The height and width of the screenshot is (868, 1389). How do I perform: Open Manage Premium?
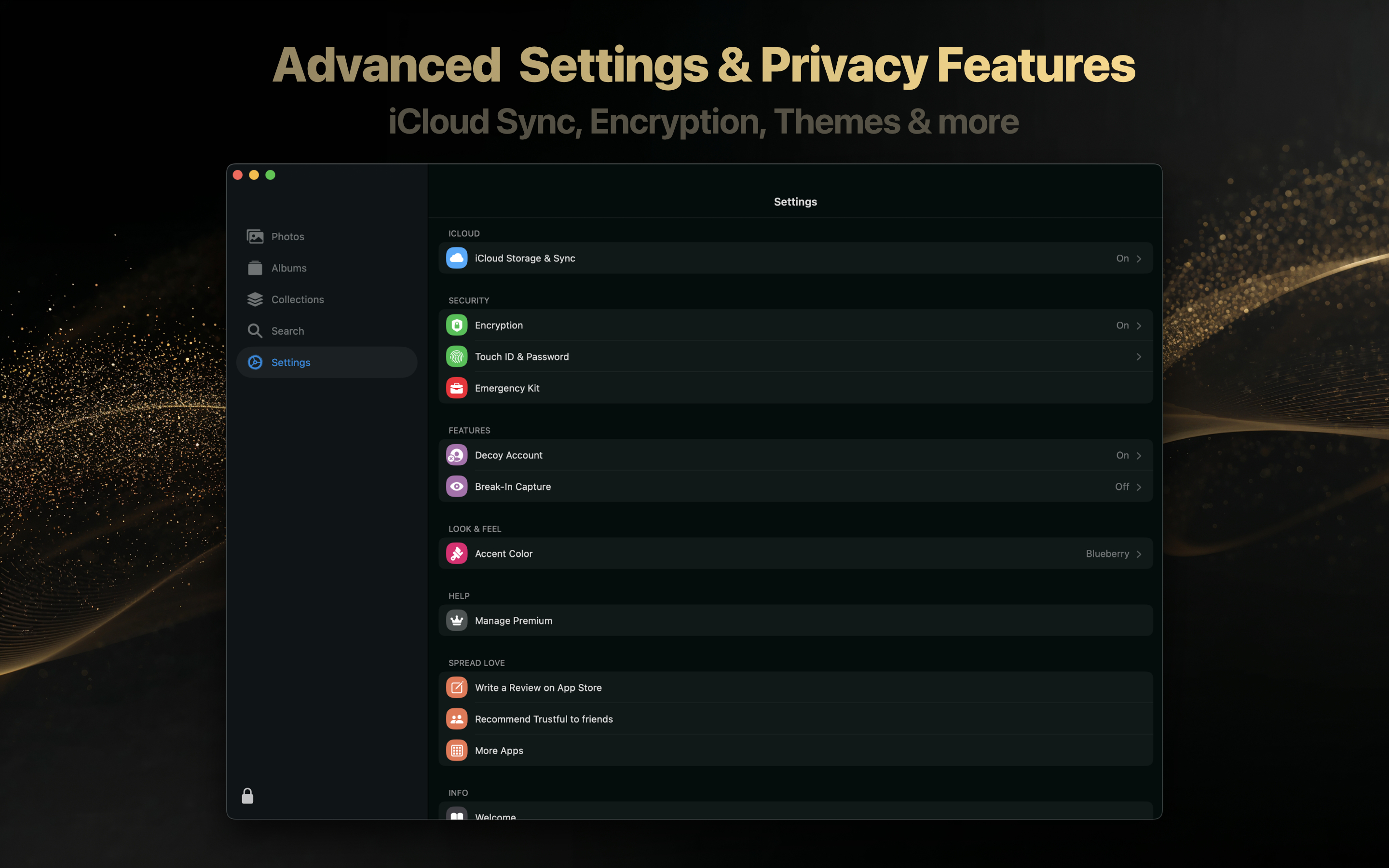pos(795,621)
